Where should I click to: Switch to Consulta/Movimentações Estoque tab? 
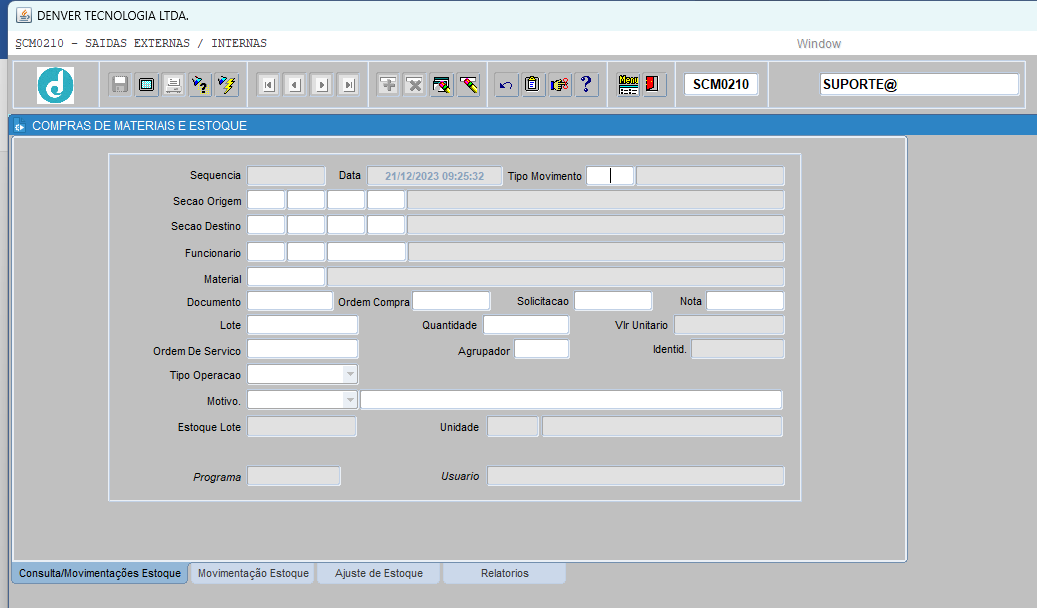tap(100, 573)
